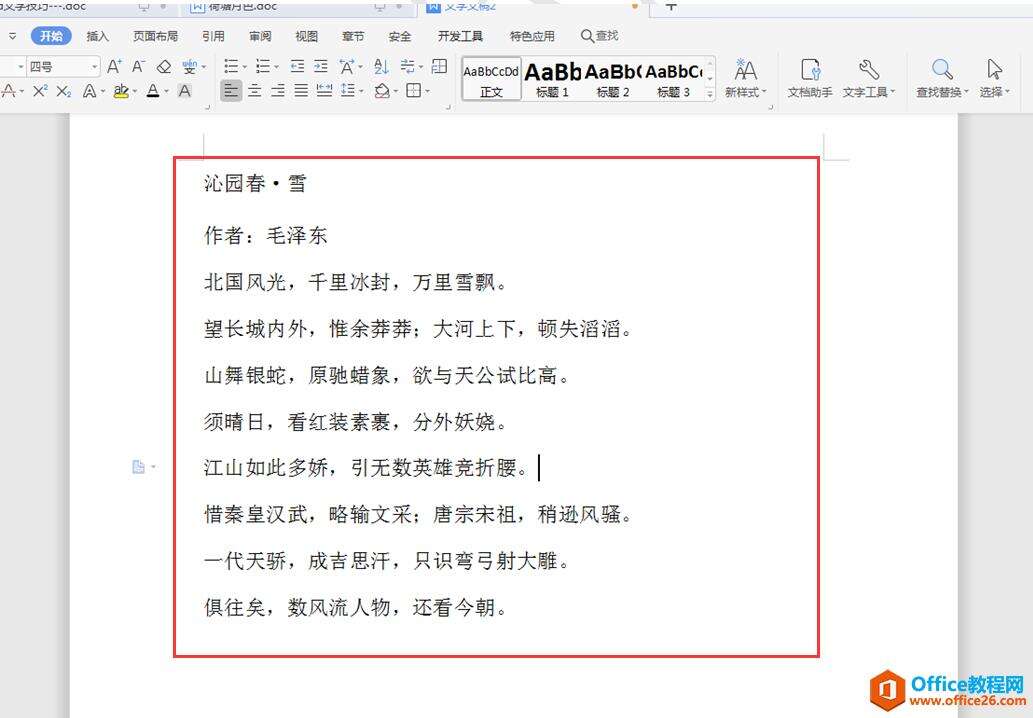Apply the 标题 1 style
Viewport: 1033px width, 718px height.
point(552,78)
